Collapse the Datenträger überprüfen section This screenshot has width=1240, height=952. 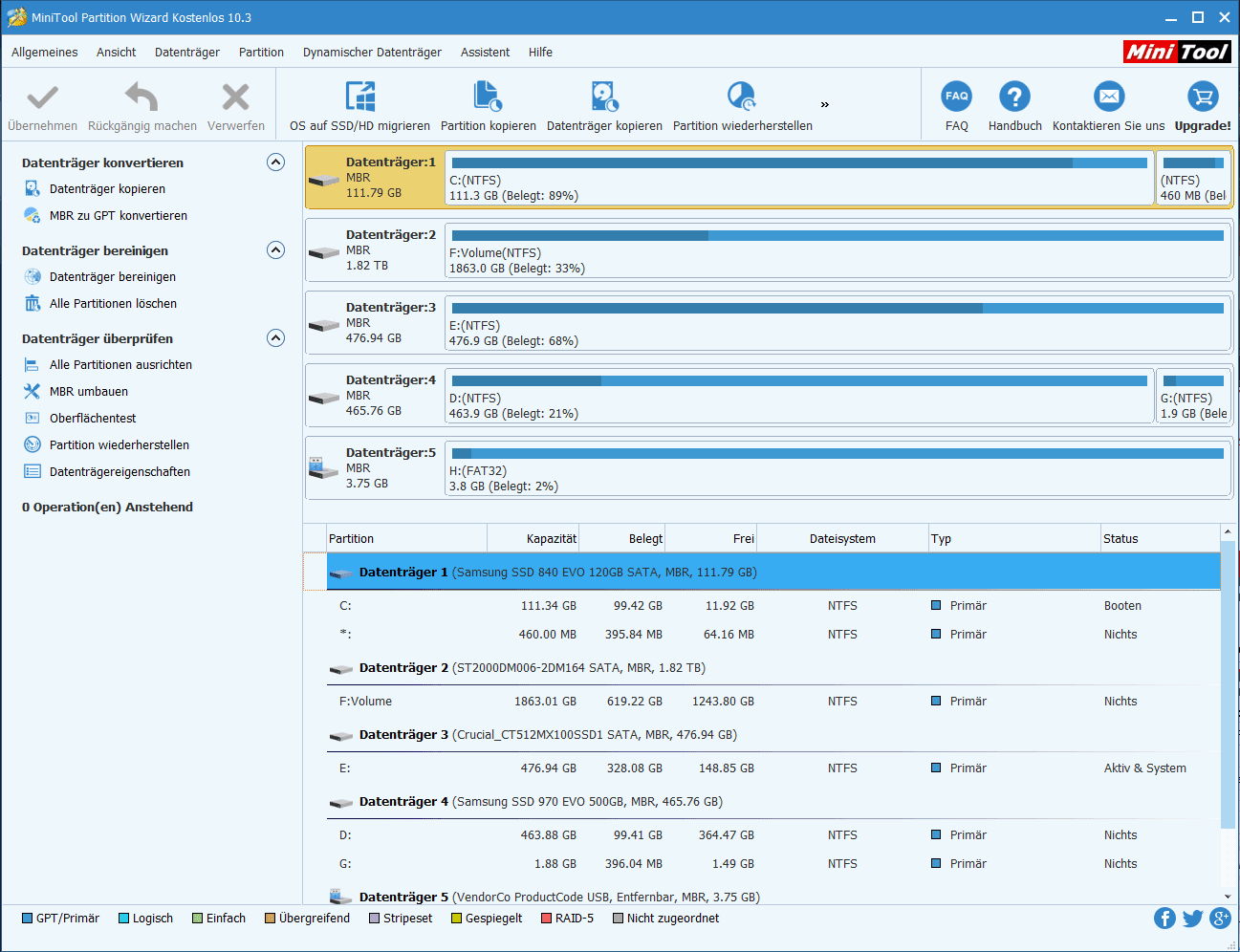(x=275, y=338)
